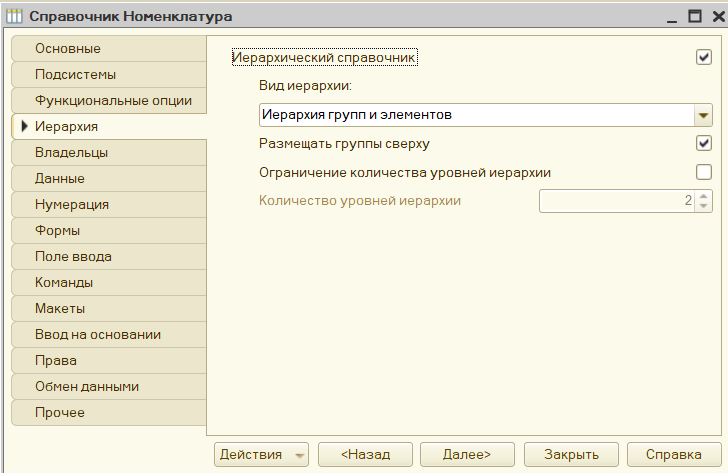
Task: Minimize the Справочник Номенклатура window
Action: click(x=672, y=17)
